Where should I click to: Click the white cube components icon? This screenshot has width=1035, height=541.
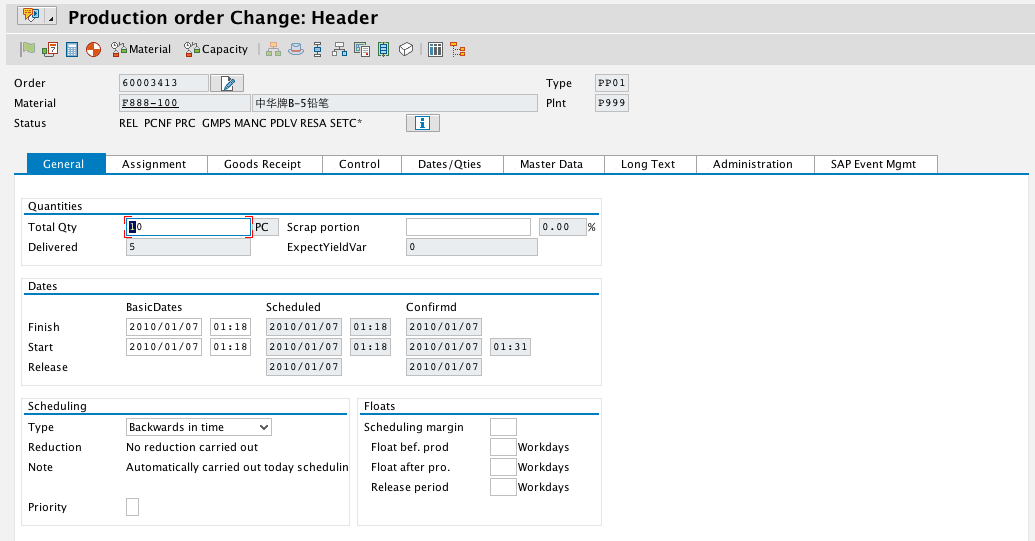(x=406, y=49)
